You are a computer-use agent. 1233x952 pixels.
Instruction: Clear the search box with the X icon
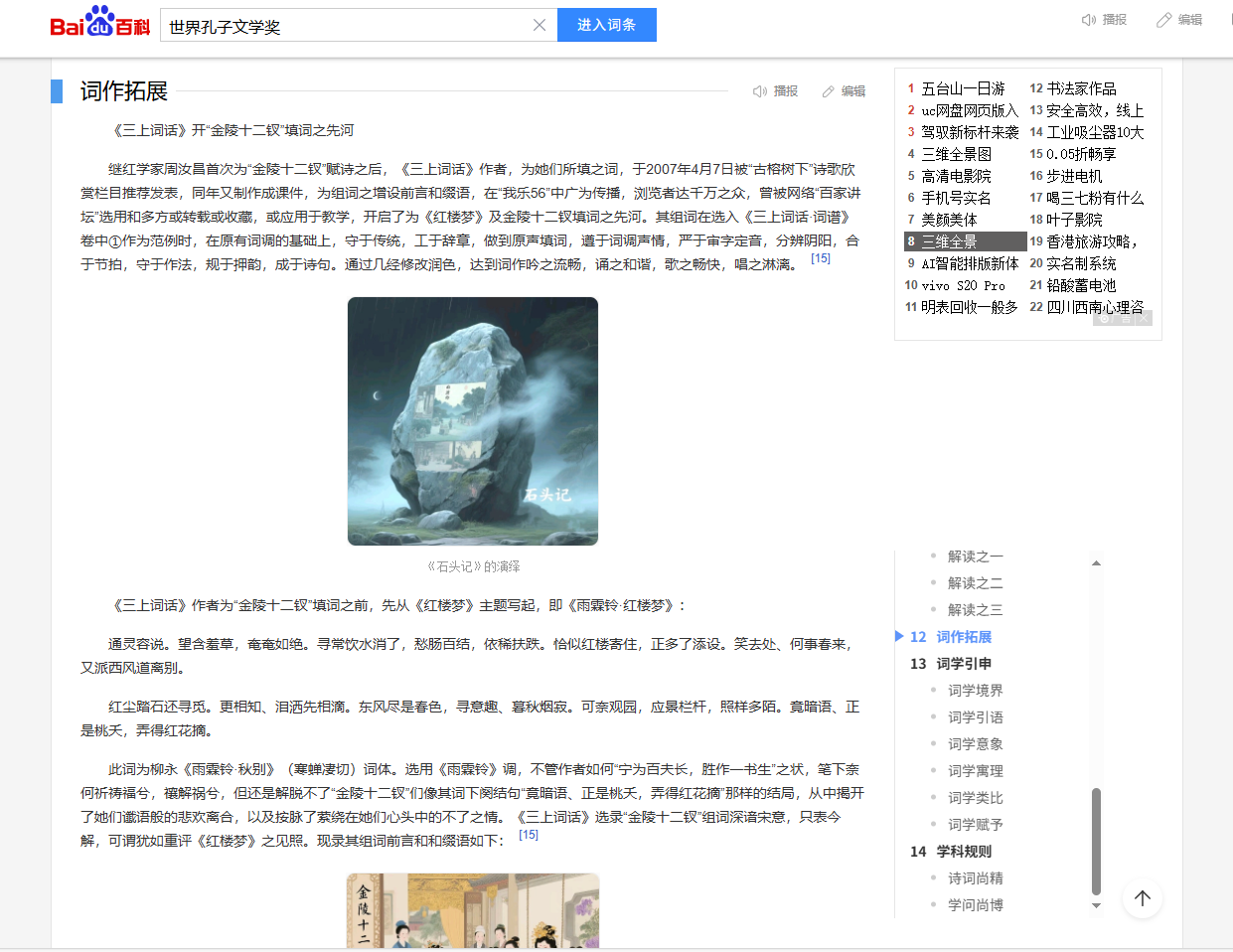[x=539, y=25]
